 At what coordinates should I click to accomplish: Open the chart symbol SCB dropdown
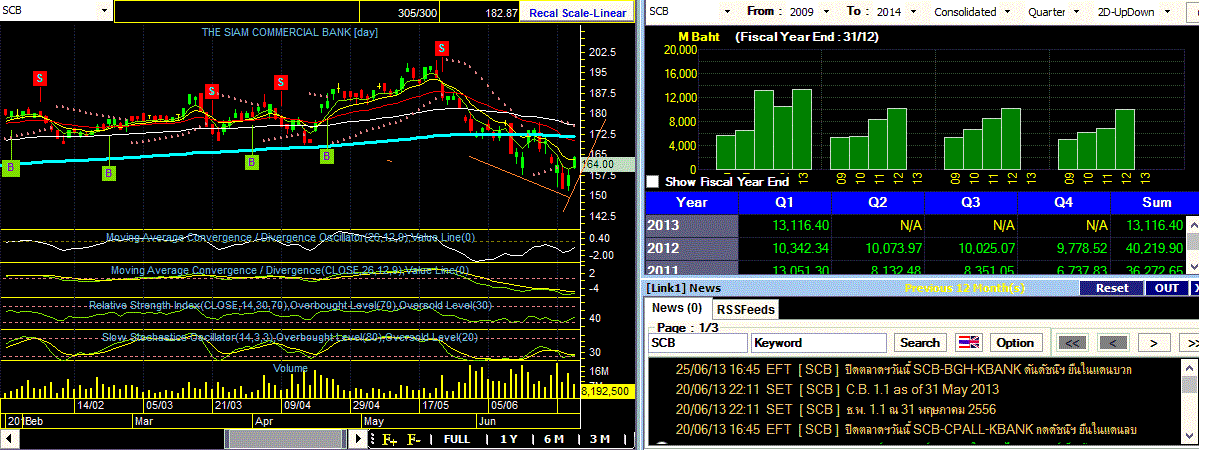click(x=105, y=11)
